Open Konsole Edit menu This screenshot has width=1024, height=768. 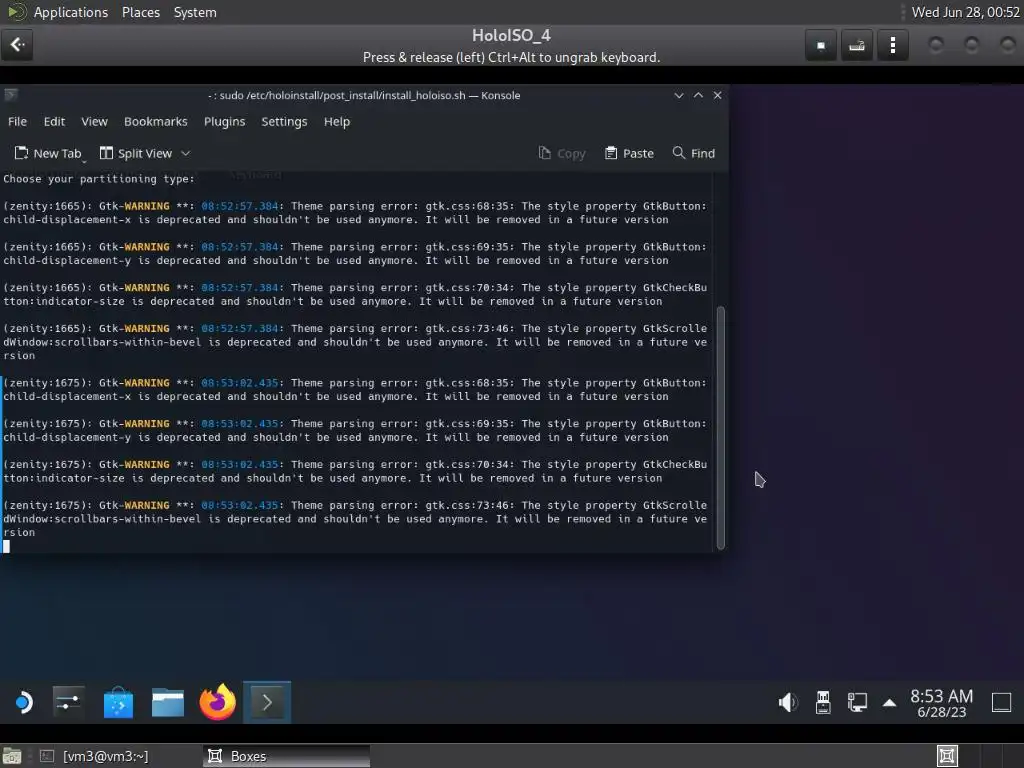pos(54,121)
